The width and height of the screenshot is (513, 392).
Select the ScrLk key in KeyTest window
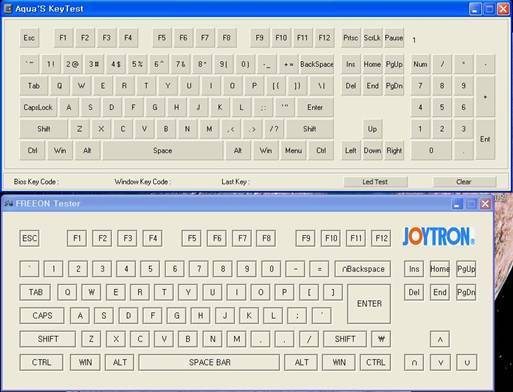click(372, 38)
